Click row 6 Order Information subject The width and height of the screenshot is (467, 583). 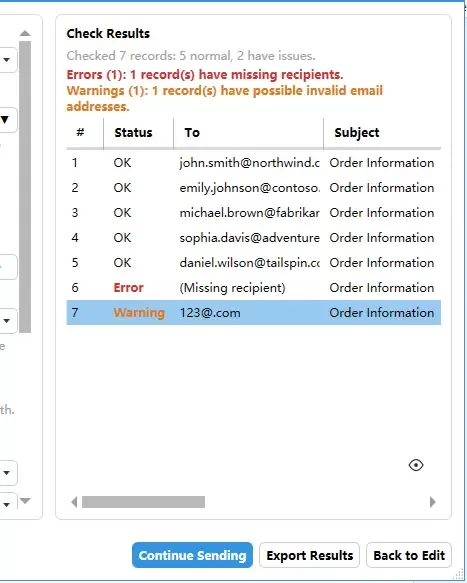(382, 288)
